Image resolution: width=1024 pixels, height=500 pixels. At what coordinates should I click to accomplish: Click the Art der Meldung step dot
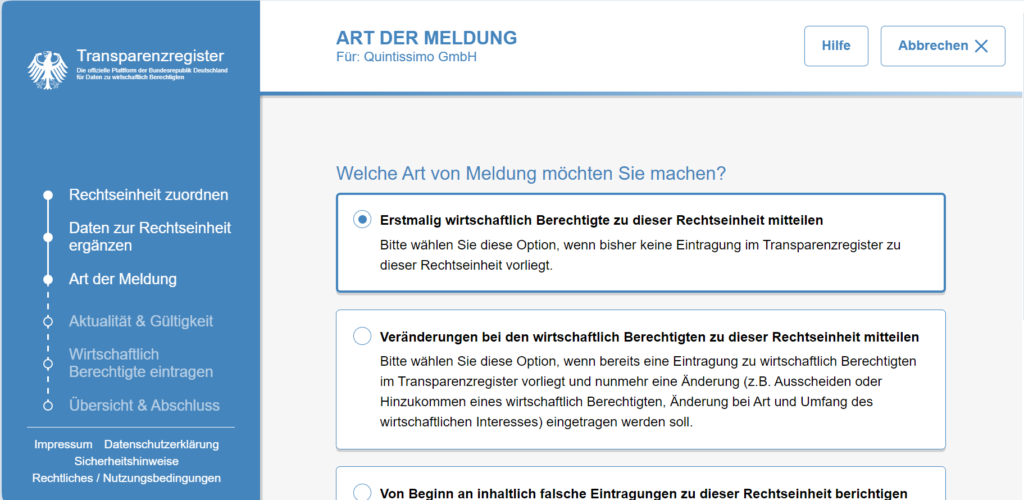point(47,280)
